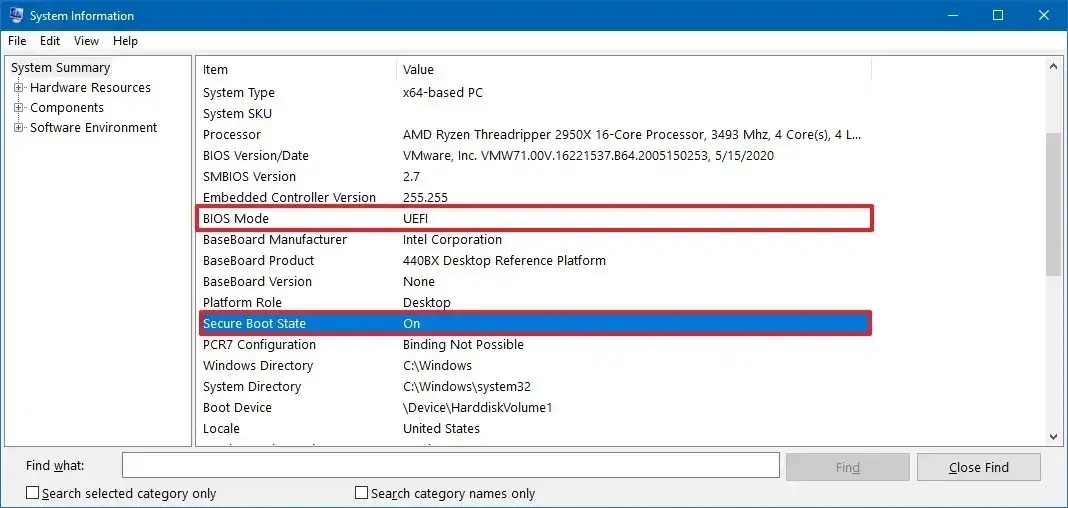This screenshot has width=1068, height=508.
Task: Select System Summary in the tree
Action: pos(61,67)
